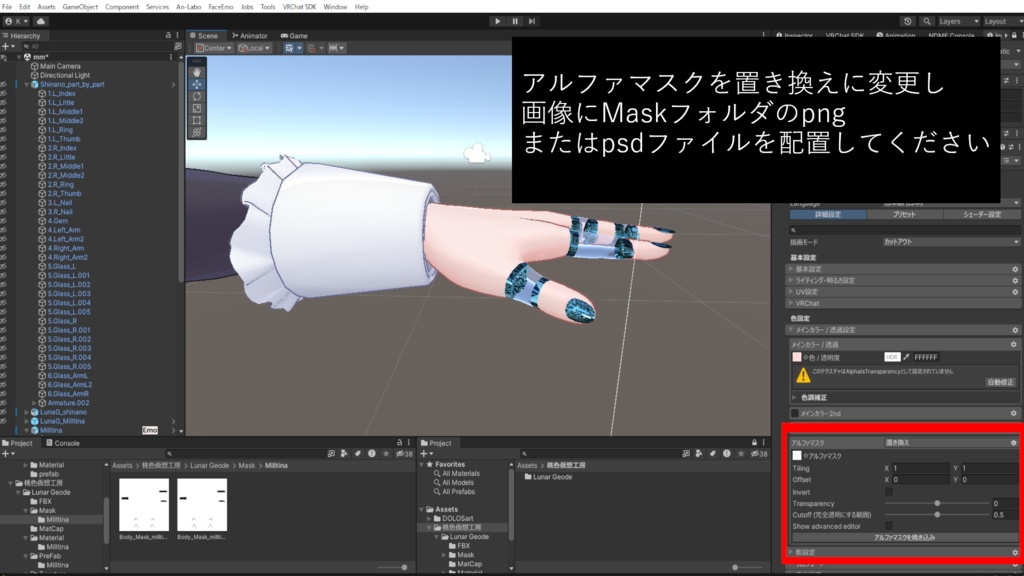Click left Project search-by-type icon
The height and width of the screenshot is (576, 1024).
point(344,453)
